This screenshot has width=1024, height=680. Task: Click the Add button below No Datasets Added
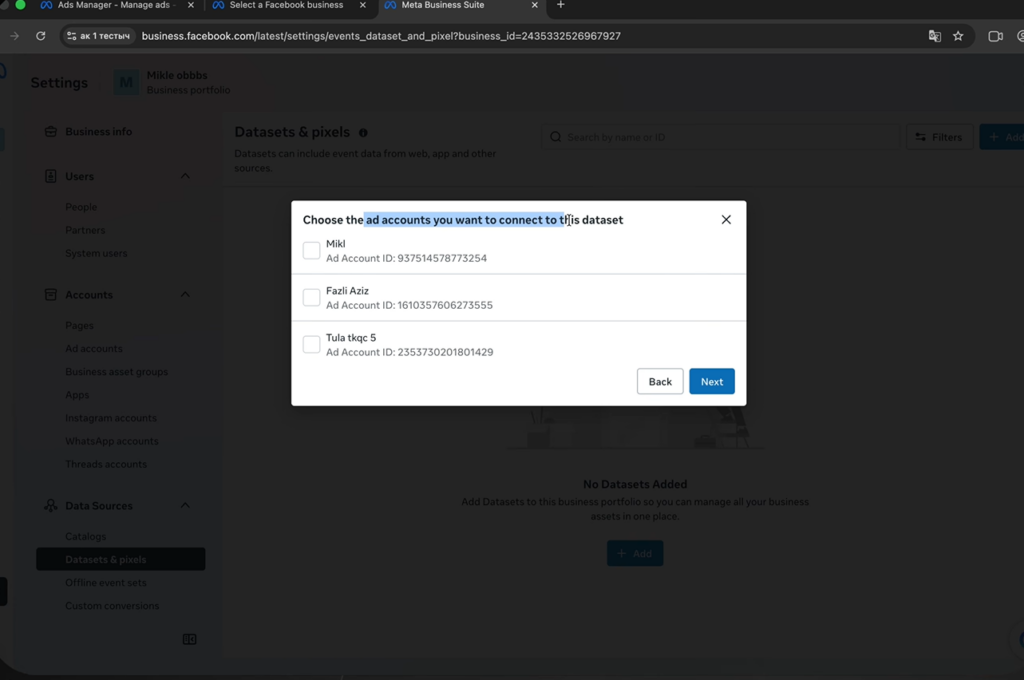635,553
